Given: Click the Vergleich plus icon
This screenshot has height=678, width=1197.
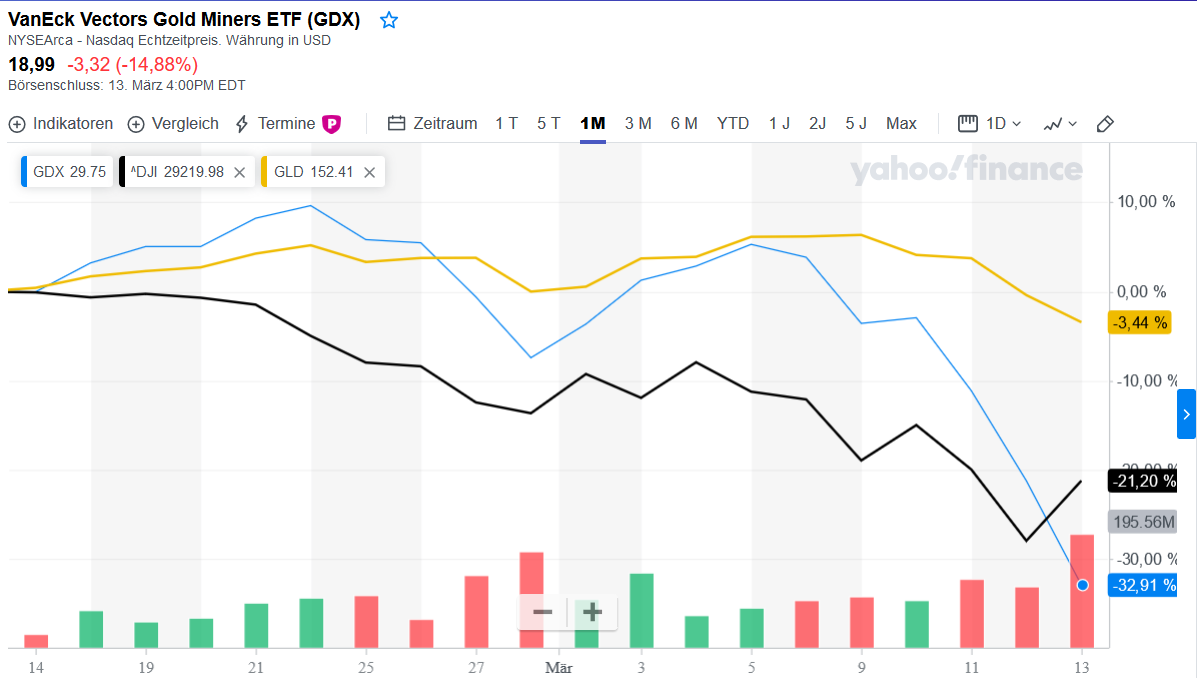Looking at the screenshot, I should pos(136,124).
